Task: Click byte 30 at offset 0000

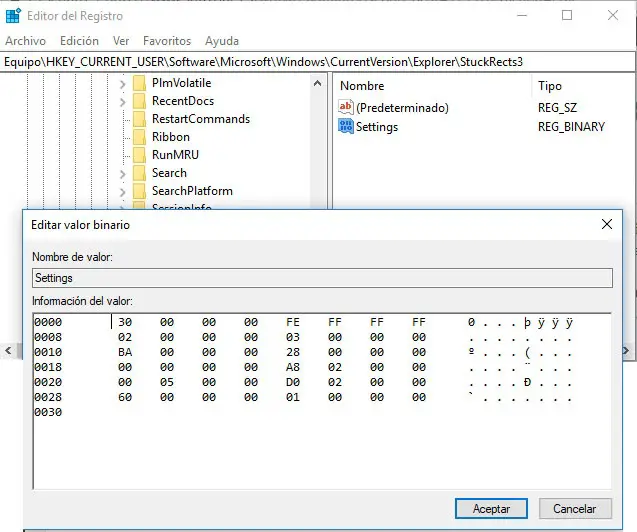Action: tap(125, 322)
